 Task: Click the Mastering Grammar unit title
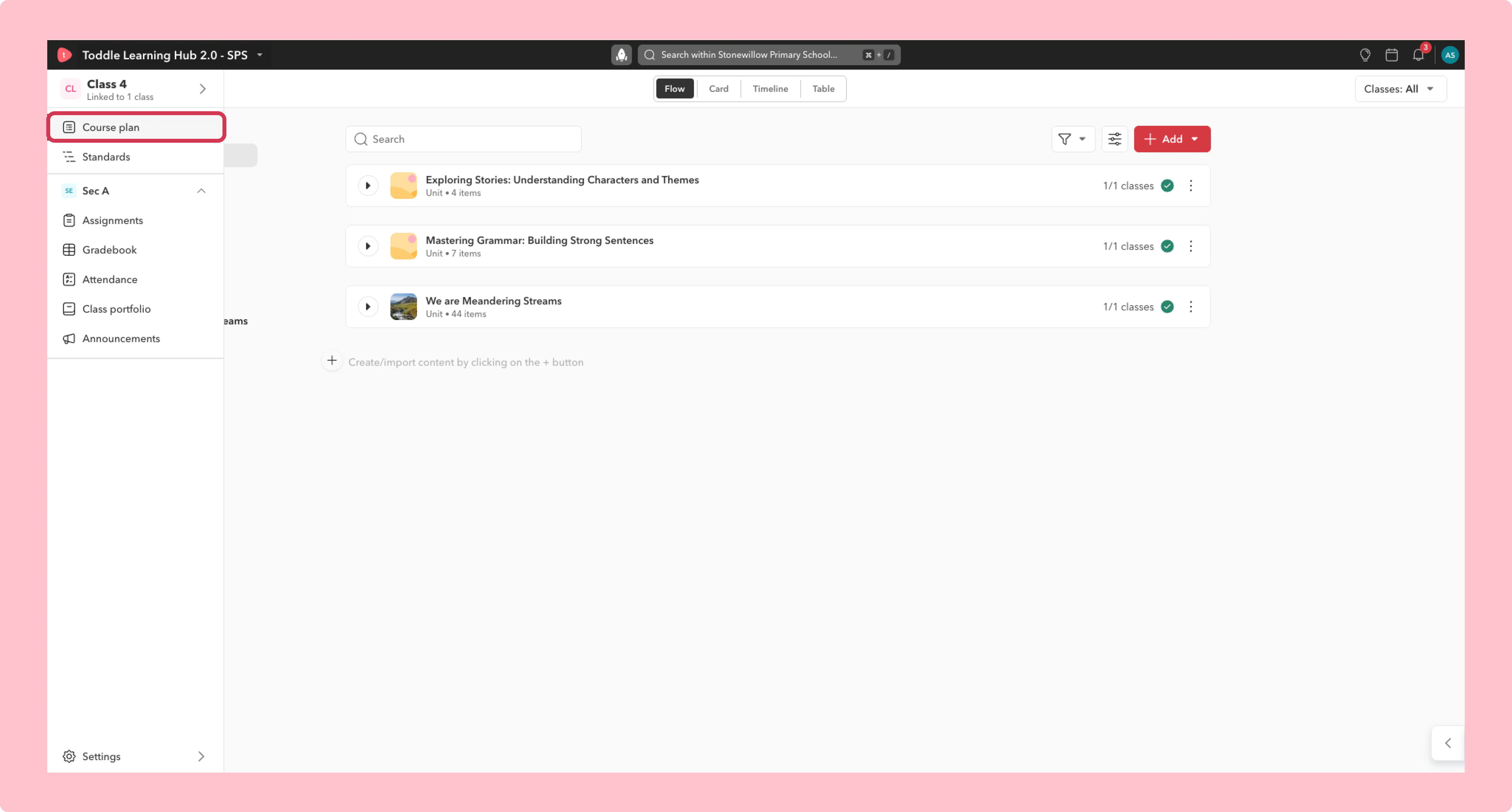tap(539, 241)
